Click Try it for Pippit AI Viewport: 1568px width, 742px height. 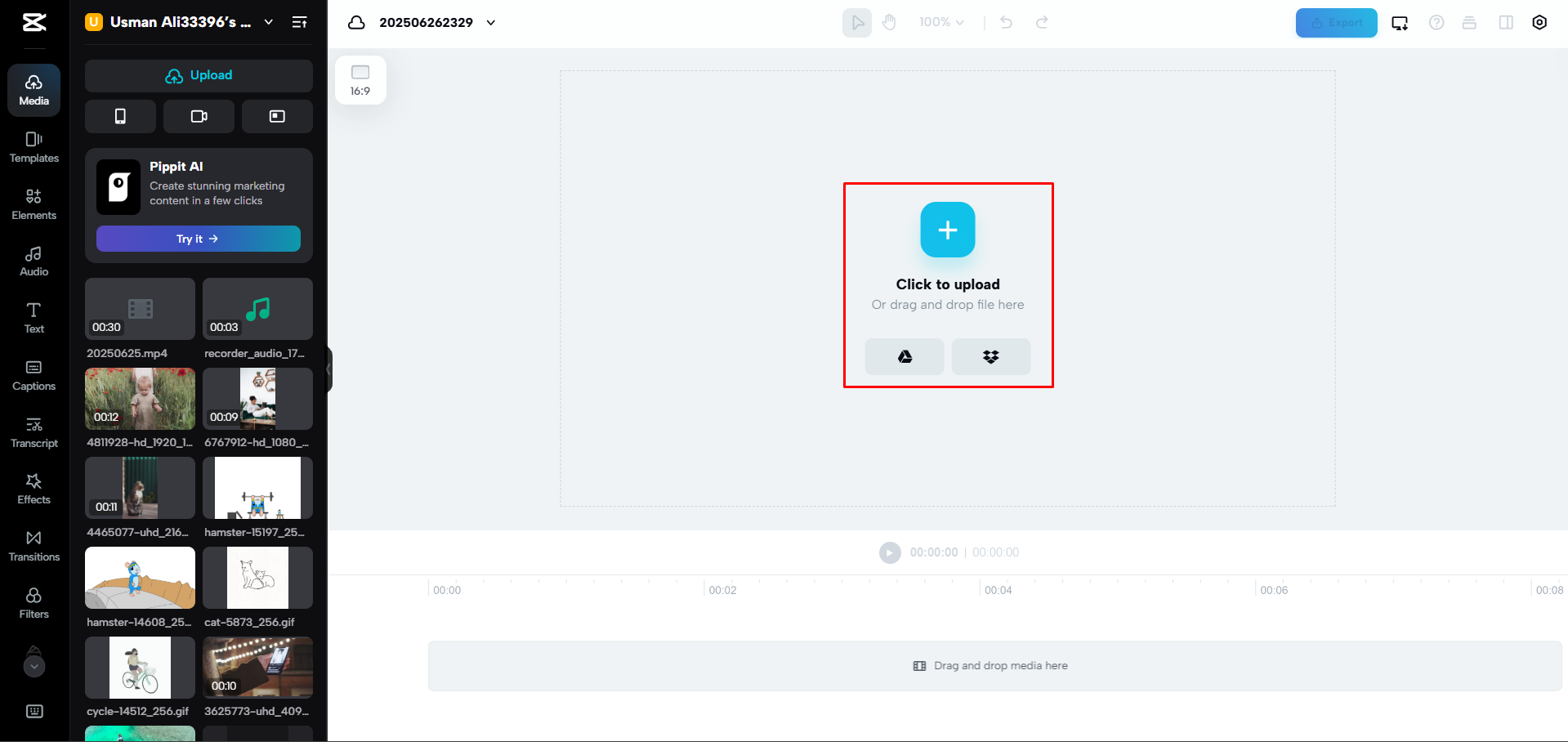point(198,239)
